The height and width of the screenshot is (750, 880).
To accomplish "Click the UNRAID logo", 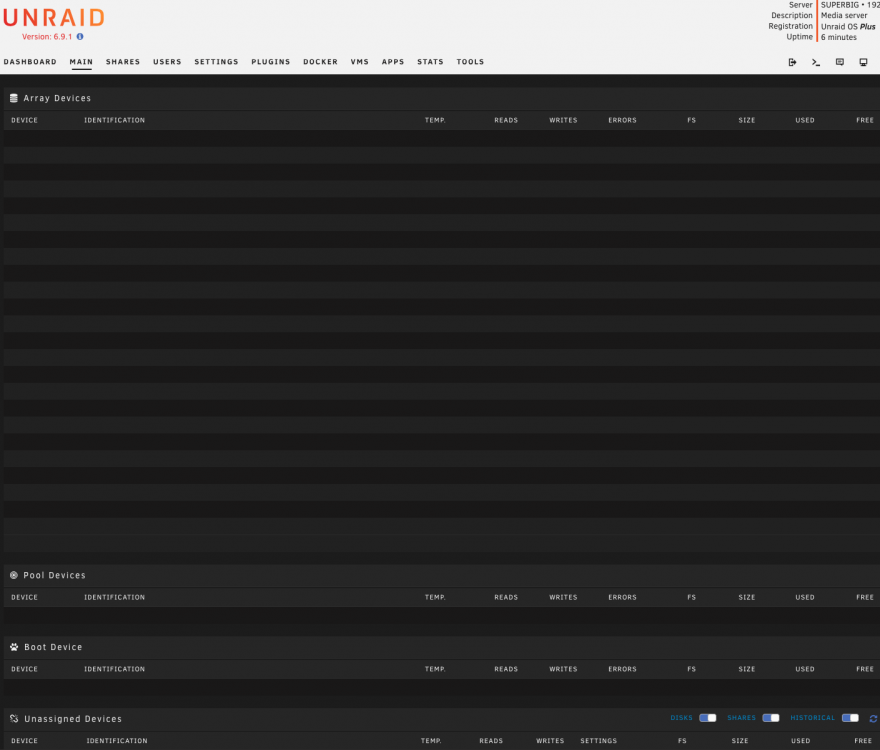I will tap(54, 18).
